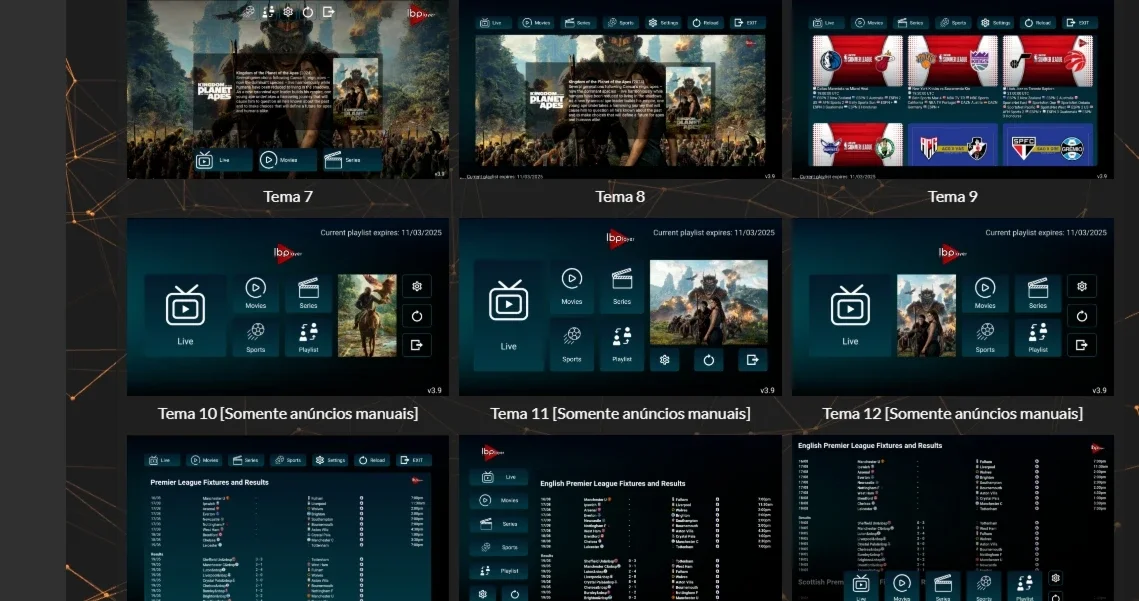Click the gear icon atop Tema 7 preview
The height and width of the screenshot is (601, 1139).
pyautogui.click(x=288, y=12)
